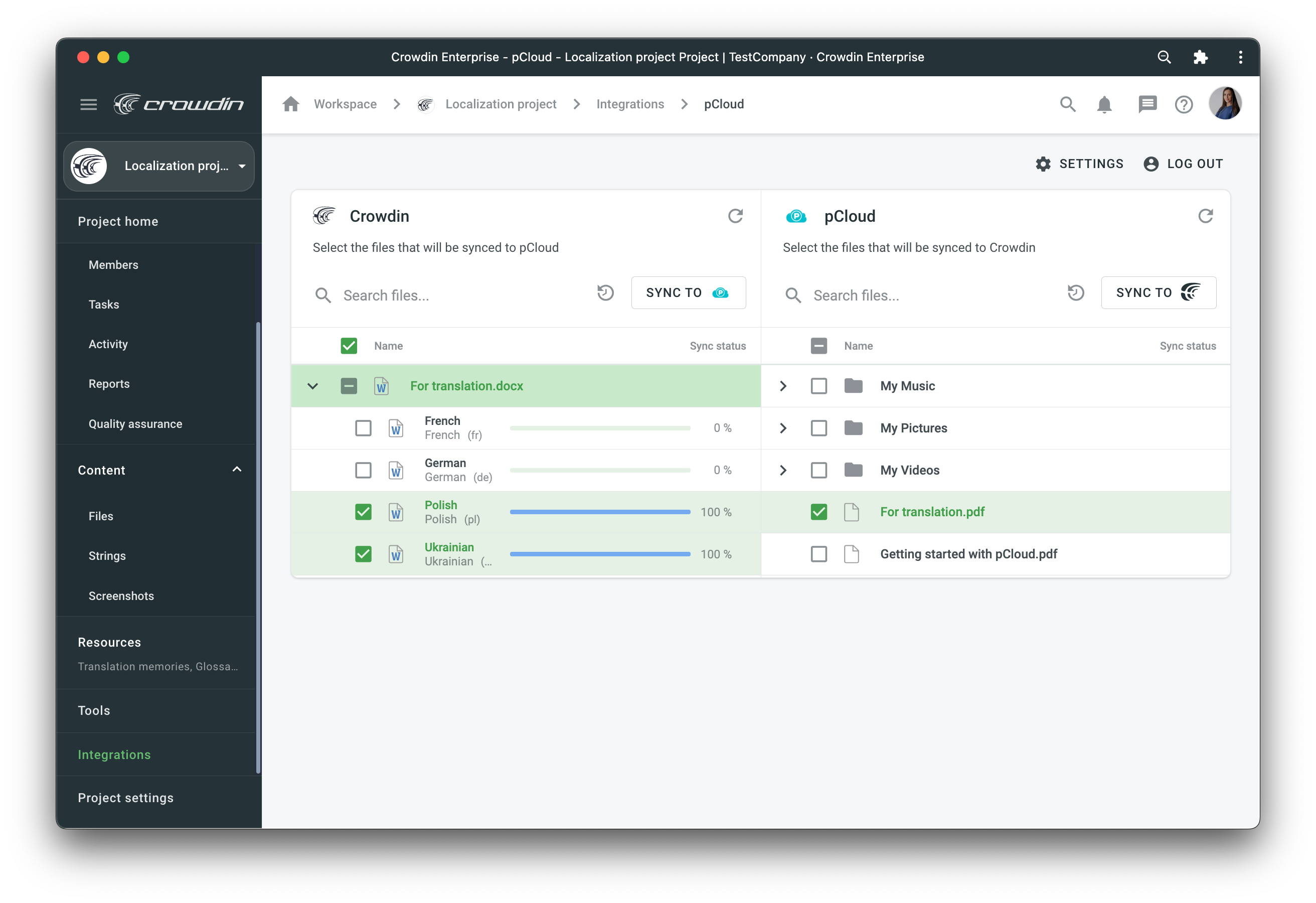
Task: Open Reports in the sidebar
Action: (109, 384)
